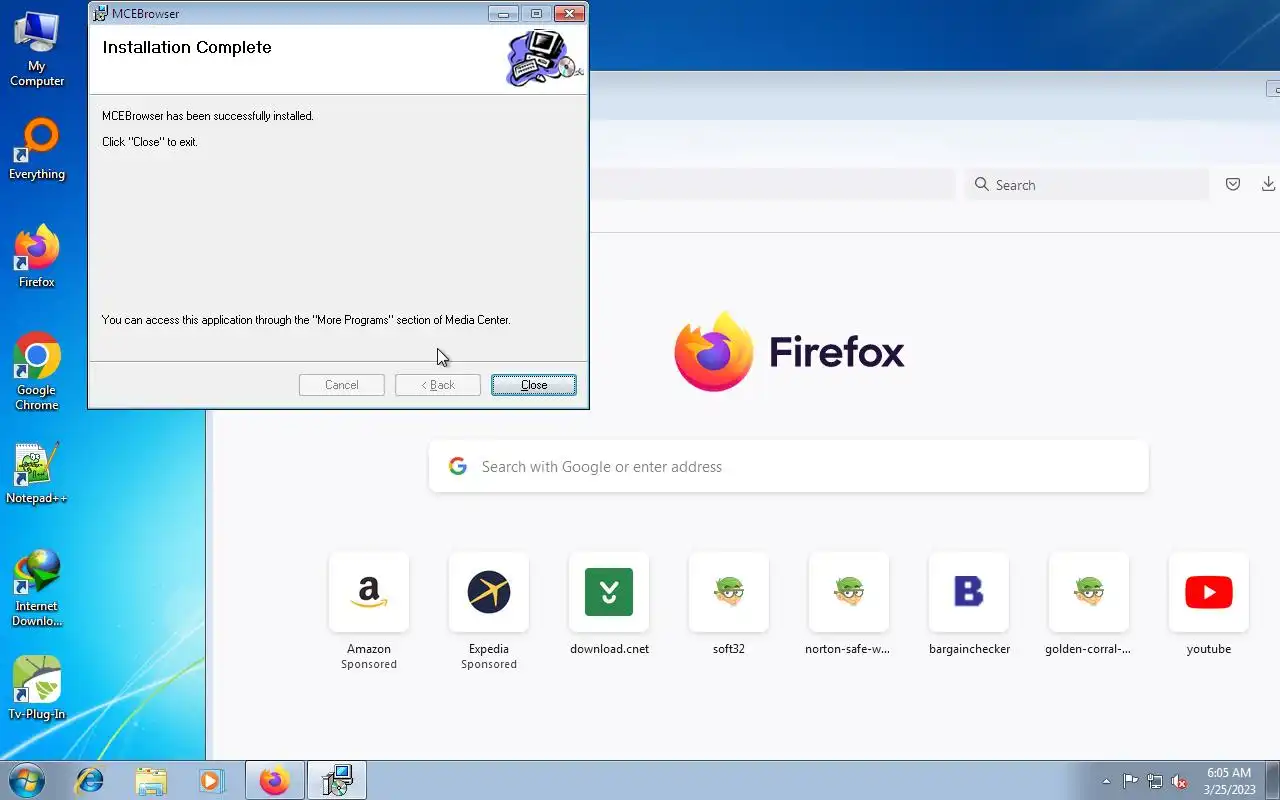Select the MCEBrowser installer taskbar button

(x=337, y=780)
